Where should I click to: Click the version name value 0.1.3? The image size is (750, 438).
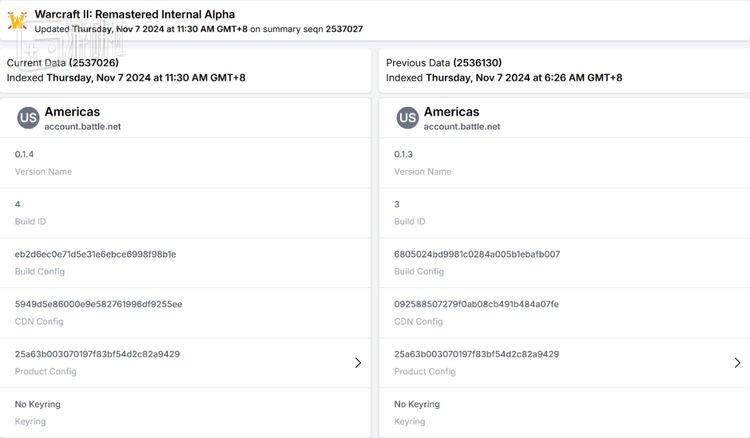(x=403, y=154)
